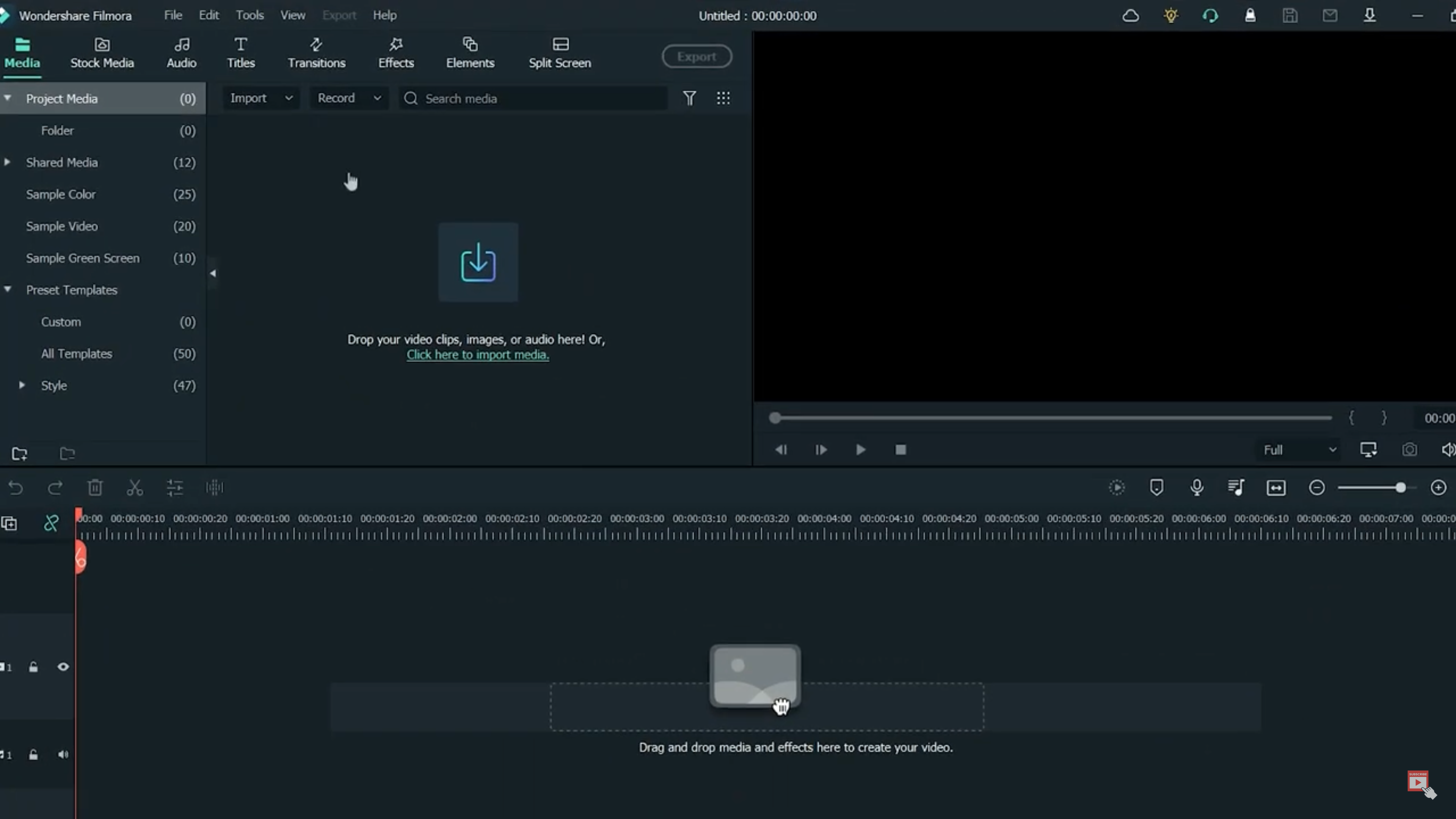The width and height of the screenshot is (1456, 819).
Task: Toggle video track 1 eye visibility
Action: point(63,667)
